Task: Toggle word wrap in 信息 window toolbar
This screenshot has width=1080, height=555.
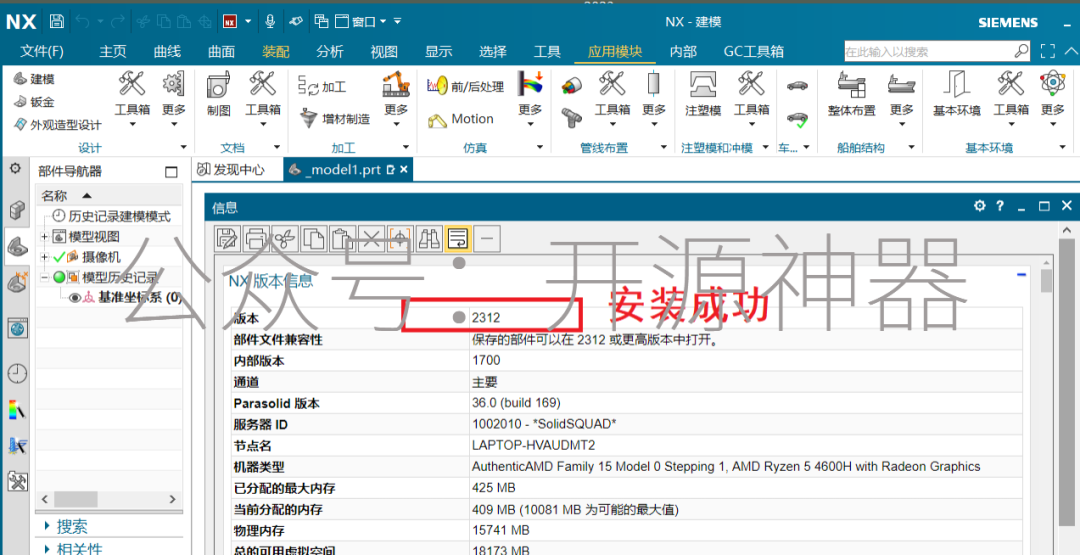Action: pos(457,238)
